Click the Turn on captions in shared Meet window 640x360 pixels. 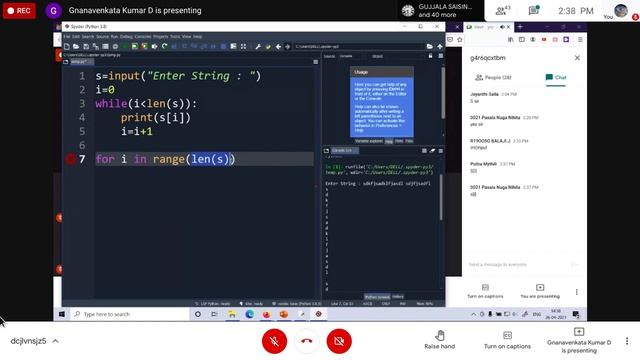coord(485,291)
